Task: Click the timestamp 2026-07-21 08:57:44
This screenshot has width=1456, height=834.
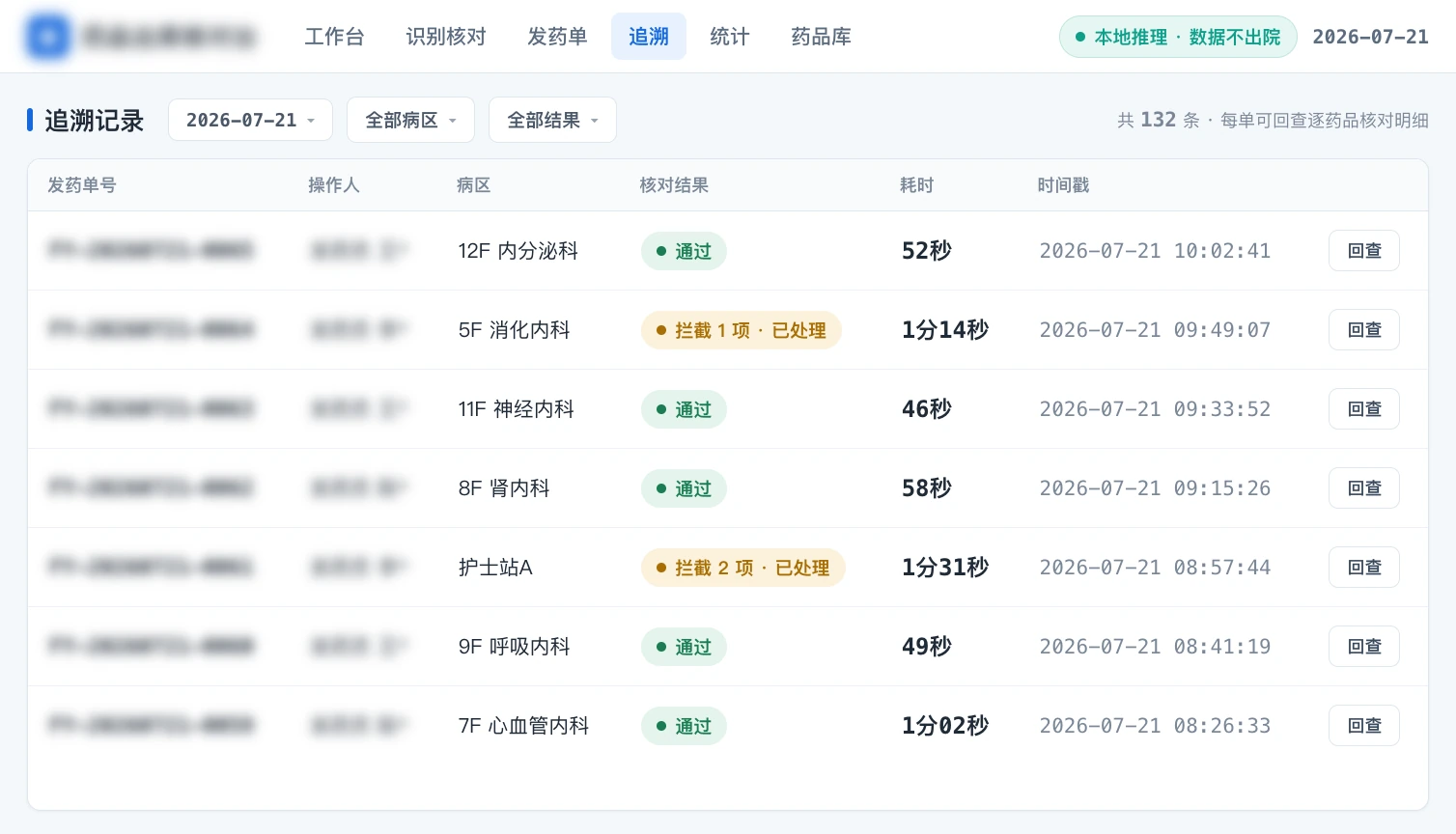Action: point(1155,568)
